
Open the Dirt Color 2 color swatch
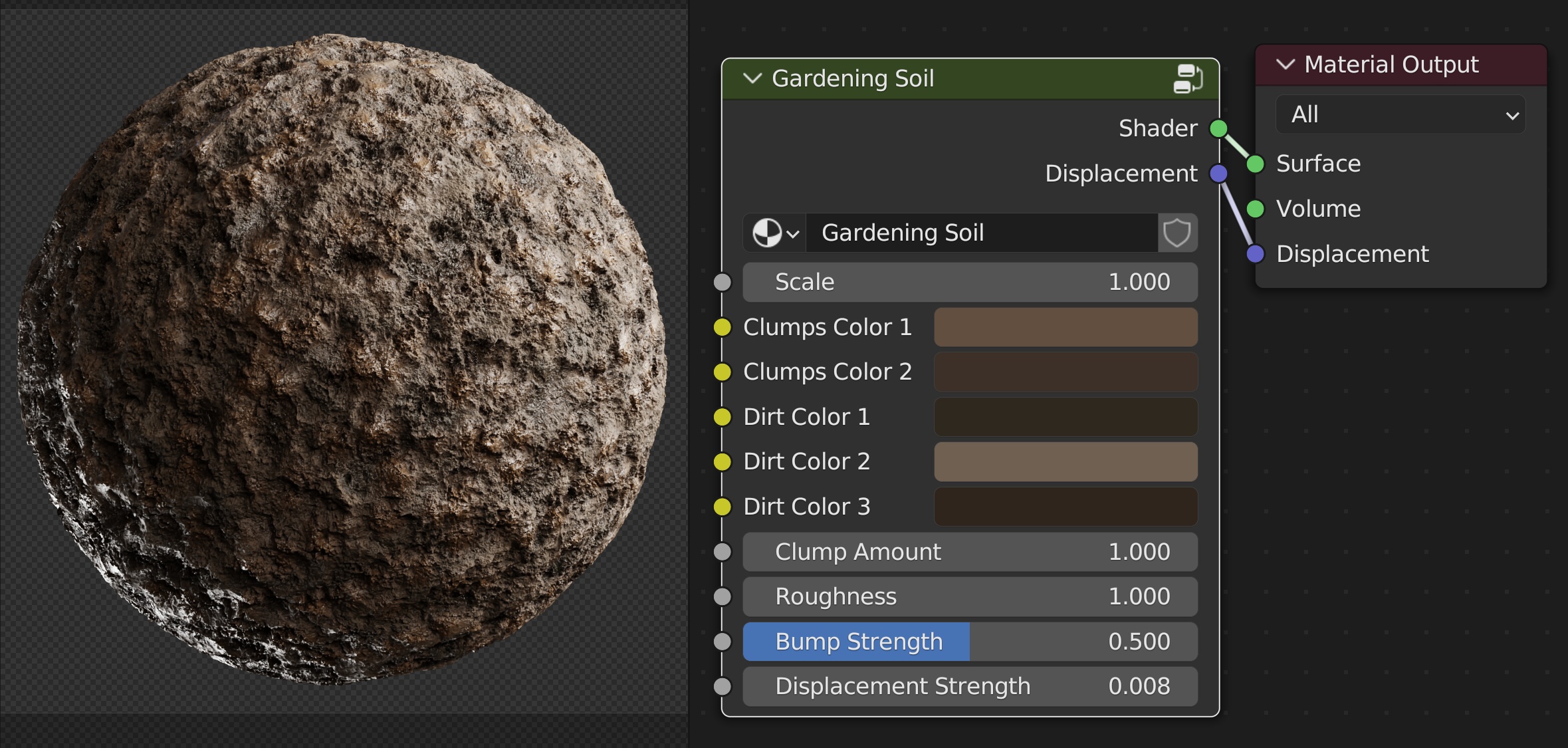(x=1065, y=461)
